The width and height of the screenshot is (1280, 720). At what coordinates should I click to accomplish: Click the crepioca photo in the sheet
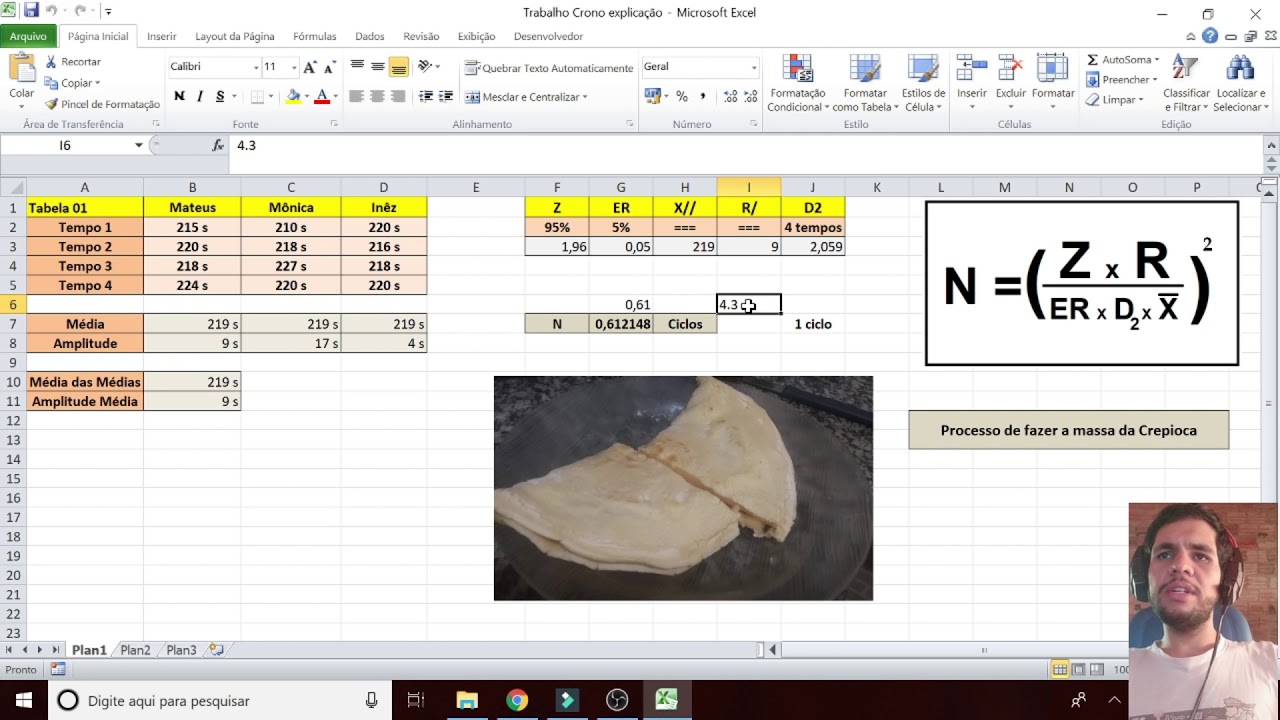pos(683,488)
